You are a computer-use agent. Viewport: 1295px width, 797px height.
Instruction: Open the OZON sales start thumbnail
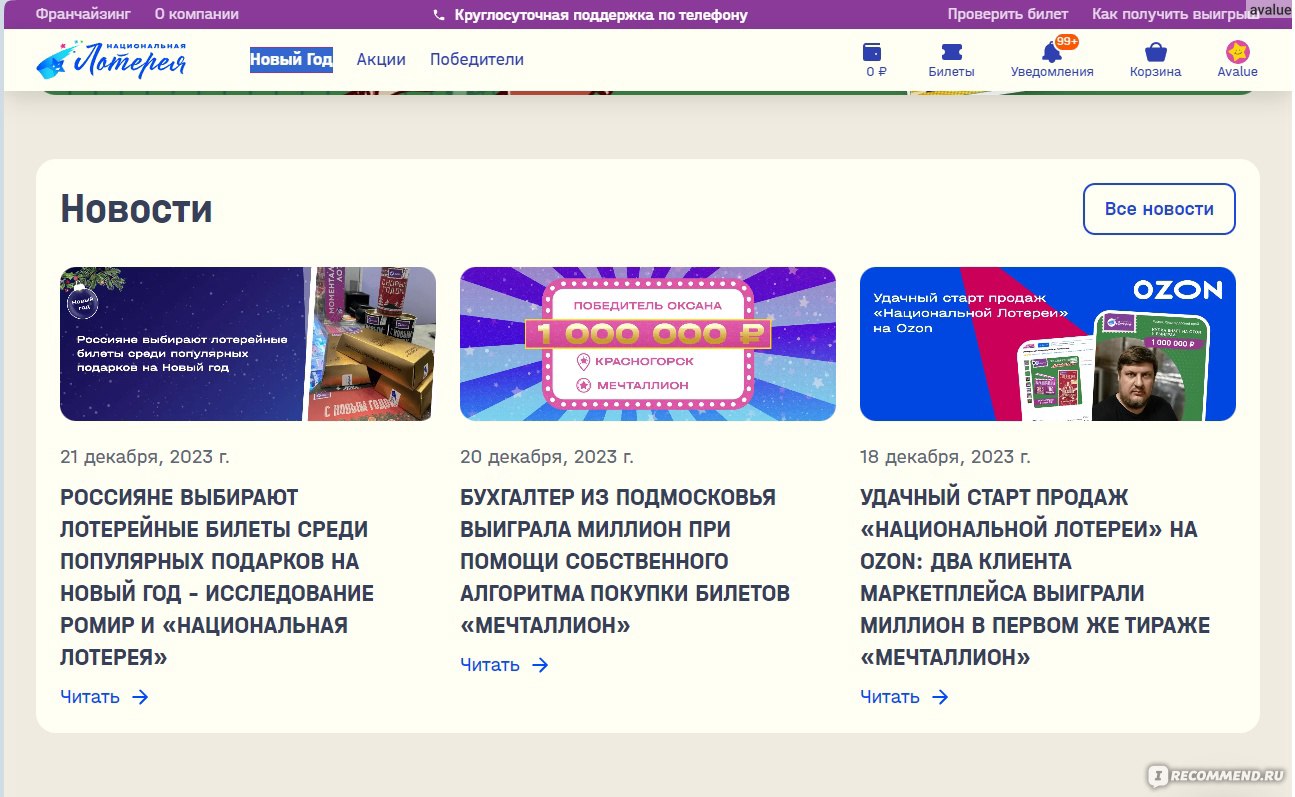(x=1048, y=344)
